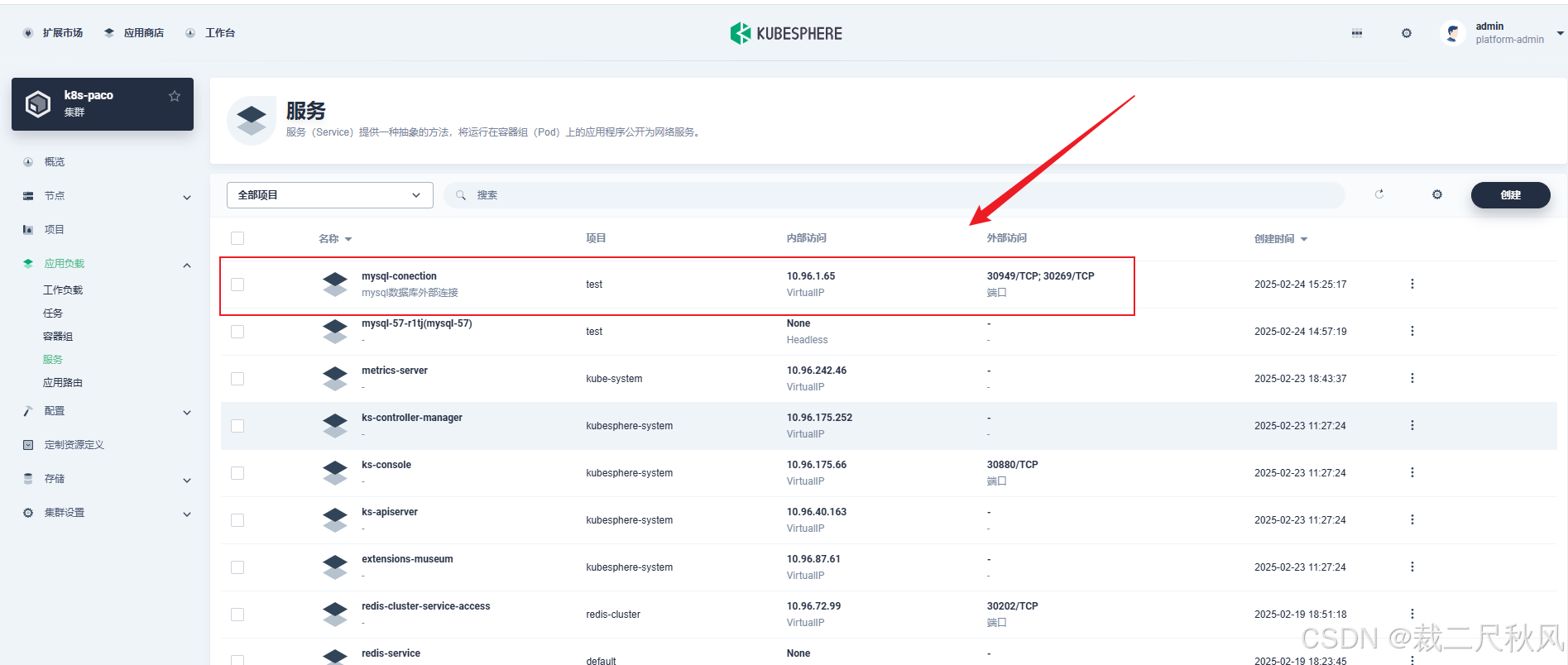Check the ks-apiserver row checkbox
Viewport: 1568px width, 665px height.
click(237, 520)
